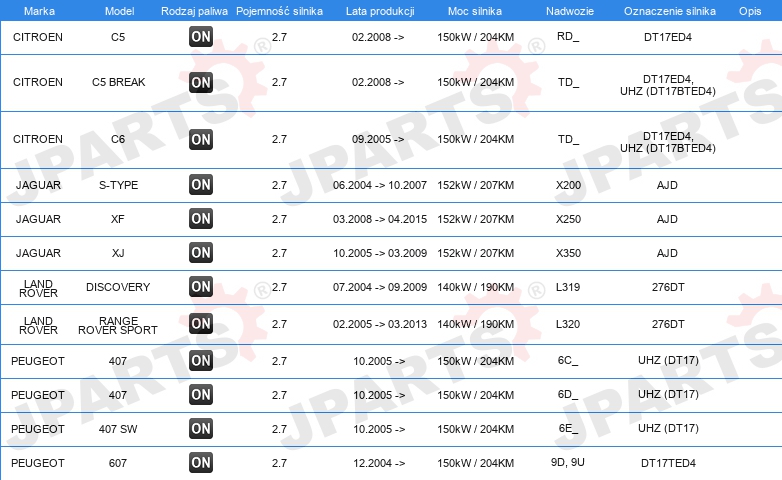Select the 607 model cell
Viewport: 782px width, 480px height.
click(x=118, y=463)
